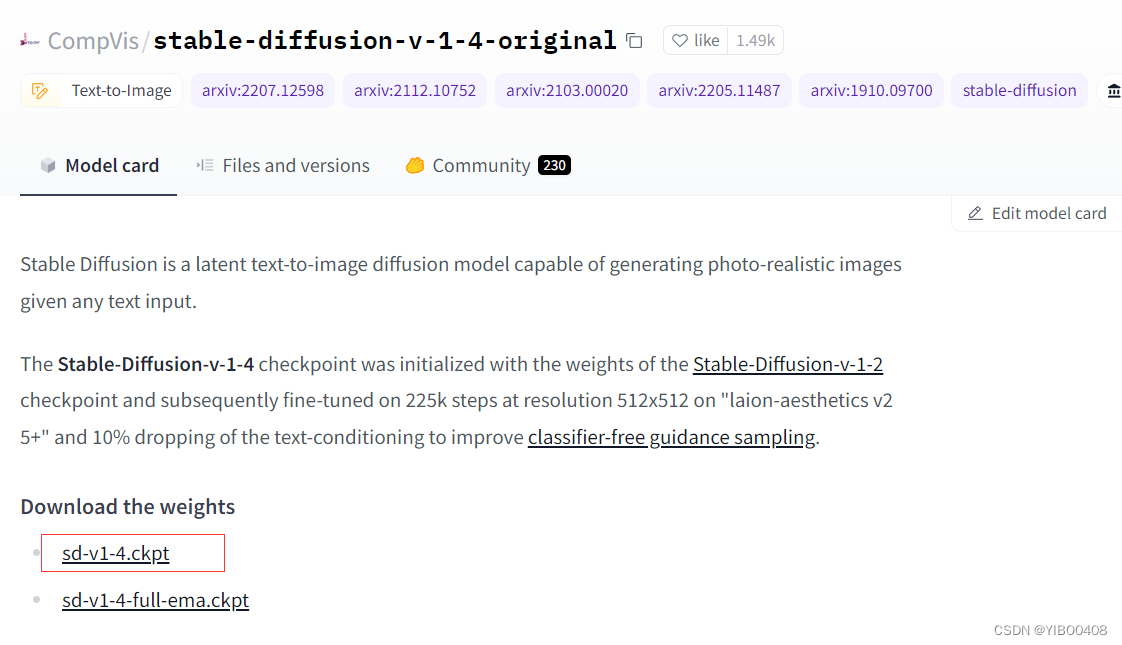Viewport: 1122px width, 645px height.
Task: Click the arxiv:2112.10752 paper tag
Action: pos(415,91)
